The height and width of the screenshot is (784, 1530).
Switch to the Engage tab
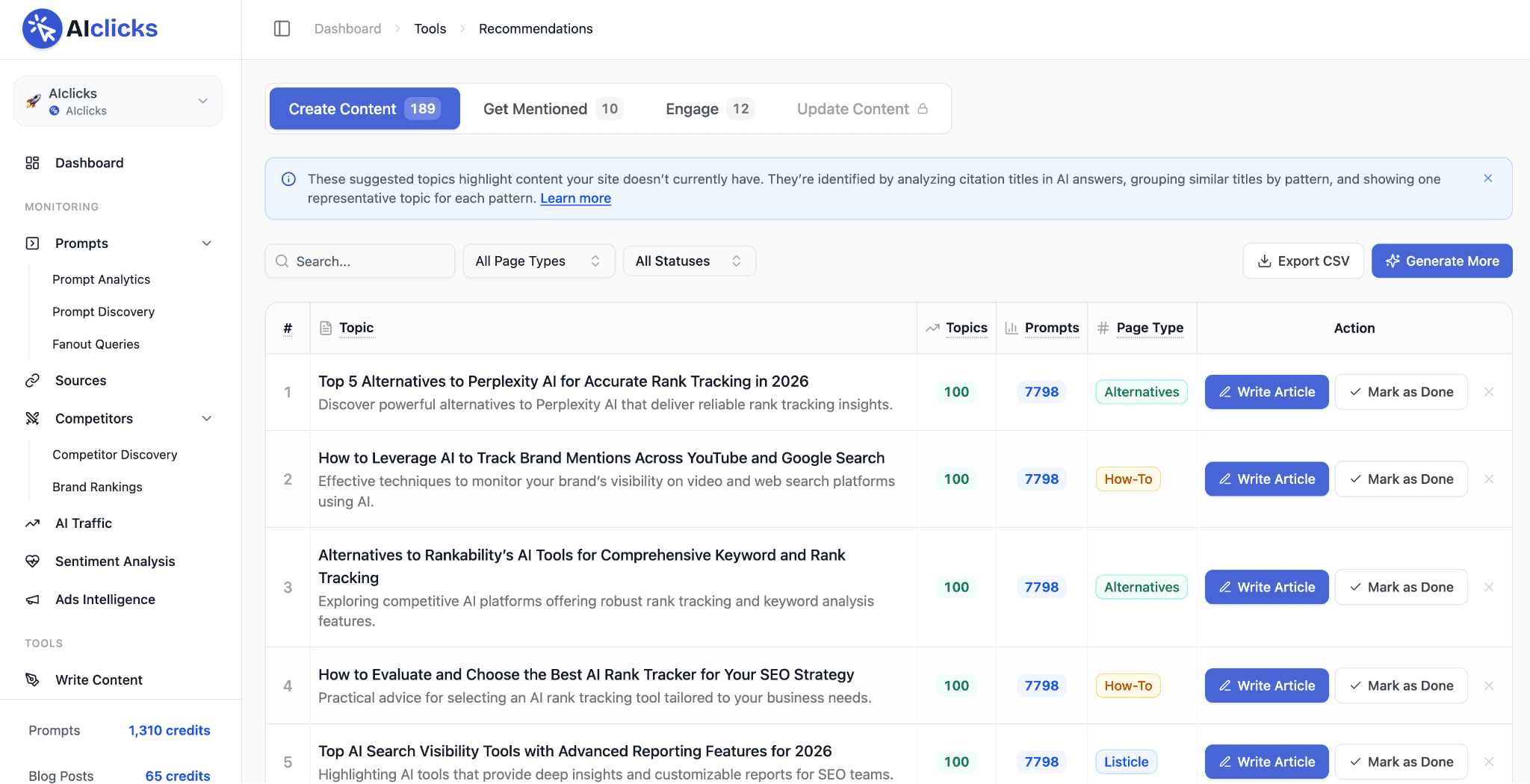[710, 109]
